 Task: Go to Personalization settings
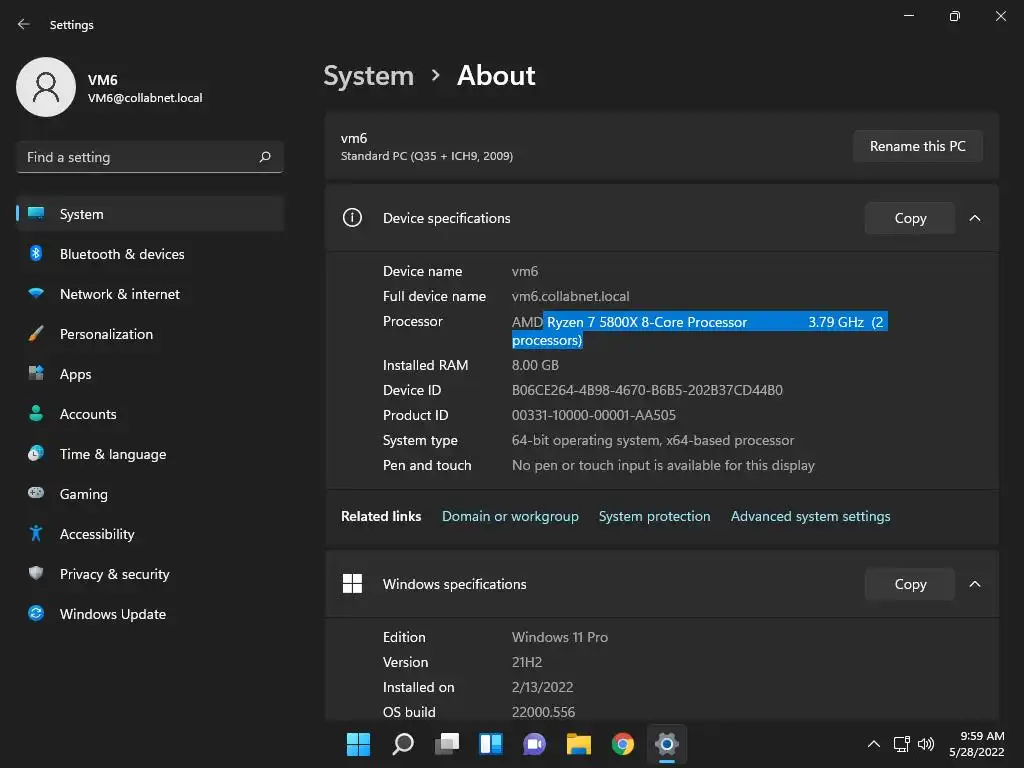(x=150, y=334)
